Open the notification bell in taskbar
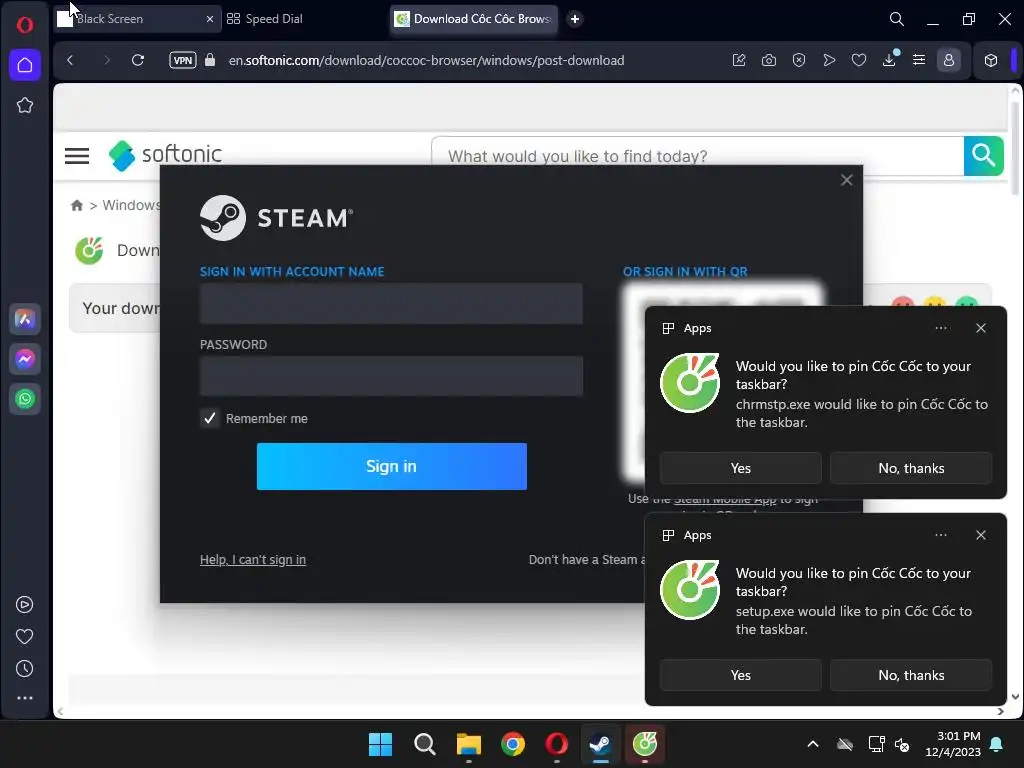The height and width of the screenshot is (768, 1024). (997, 744)
